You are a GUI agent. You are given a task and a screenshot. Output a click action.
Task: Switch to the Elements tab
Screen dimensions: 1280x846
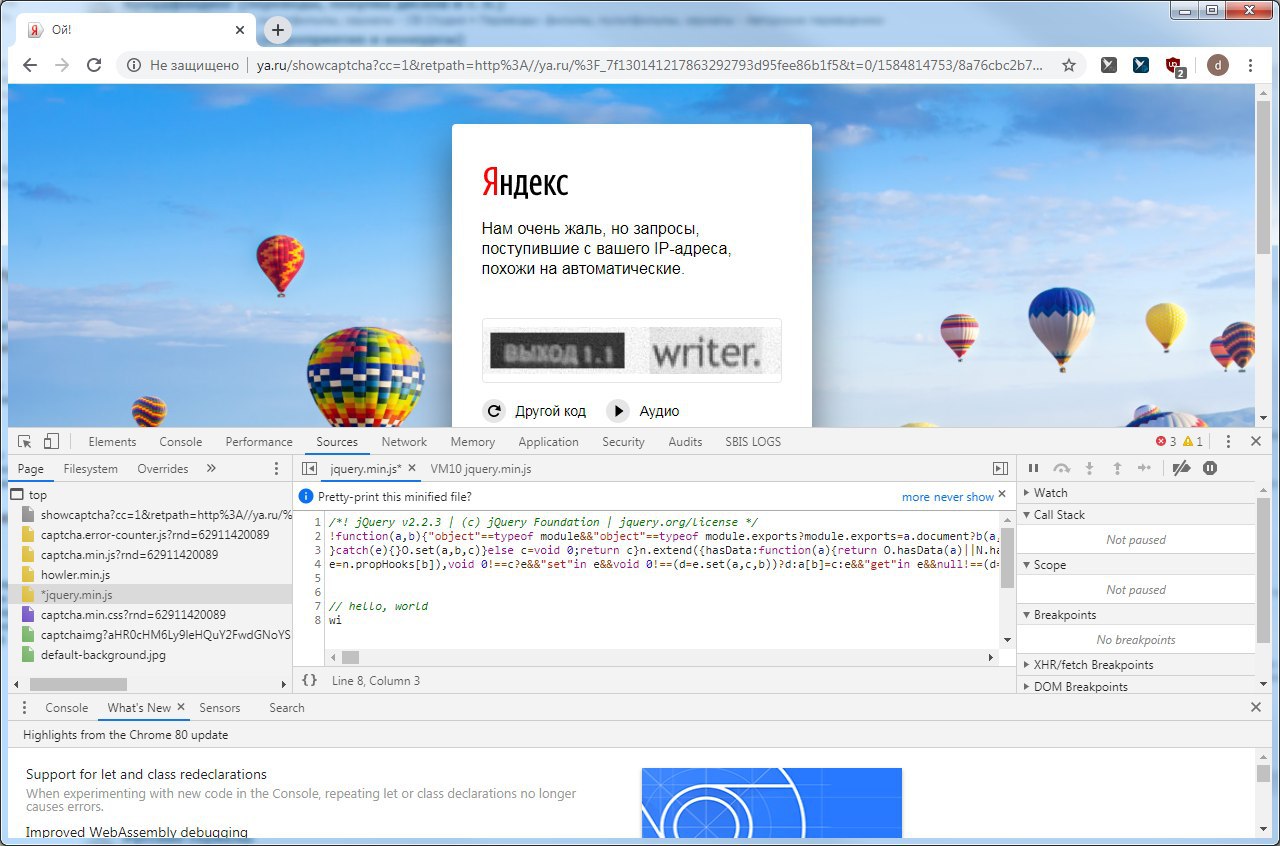[112, 441]
